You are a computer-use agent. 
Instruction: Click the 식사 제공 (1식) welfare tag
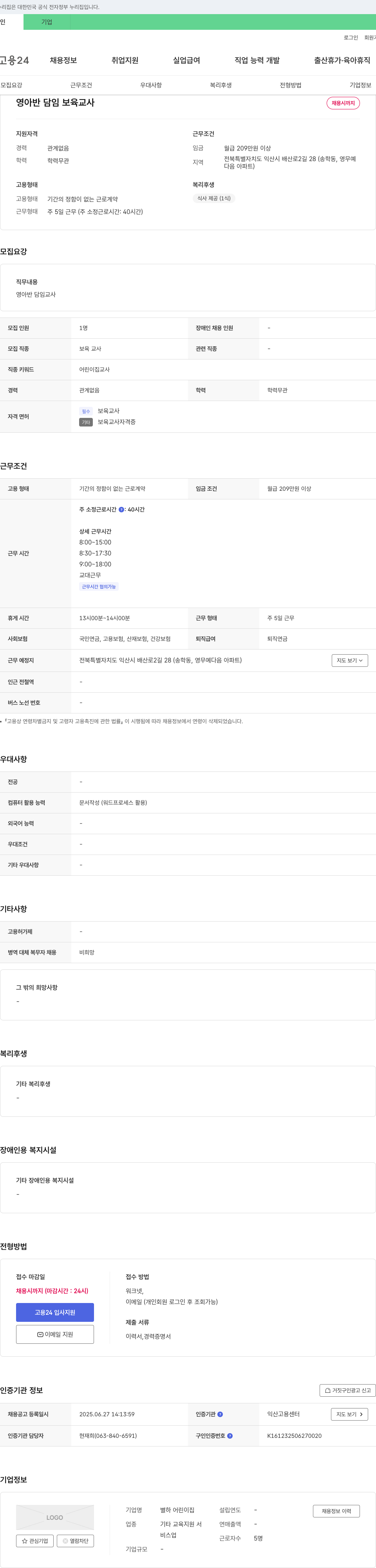214,198
